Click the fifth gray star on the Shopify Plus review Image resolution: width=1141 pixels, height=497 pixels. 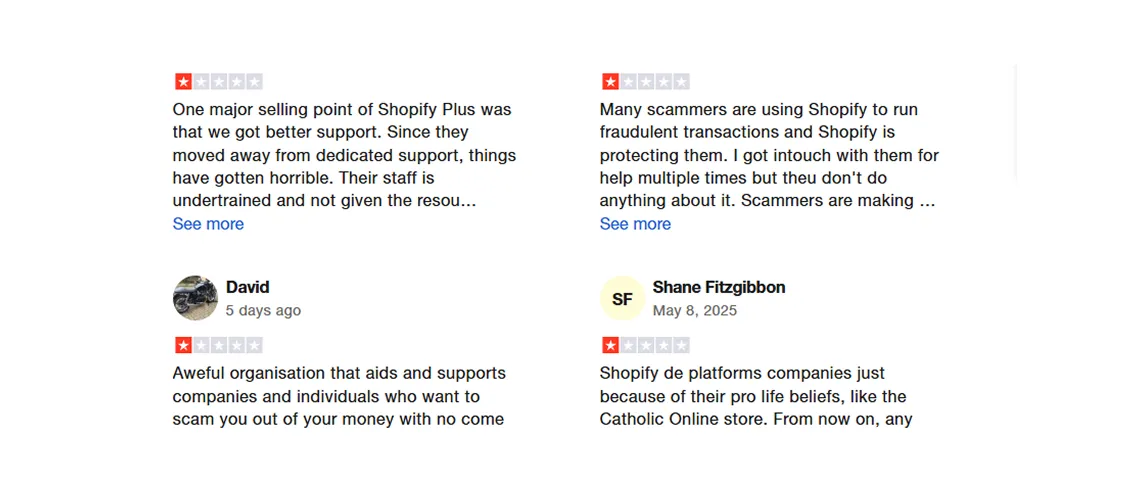click(254, 82)
